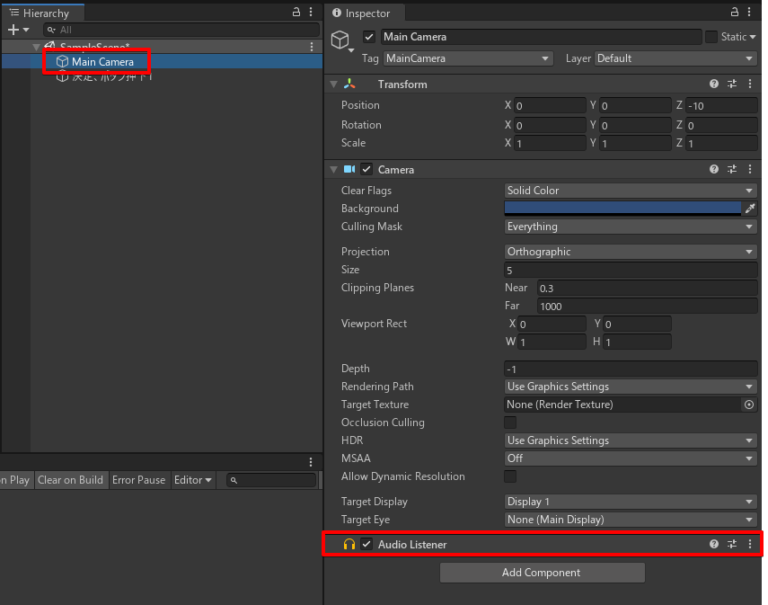This screenshot has width=768, height=605.
Task: Open the Hierarchy panel kebab menu
Action: [311, 12]
